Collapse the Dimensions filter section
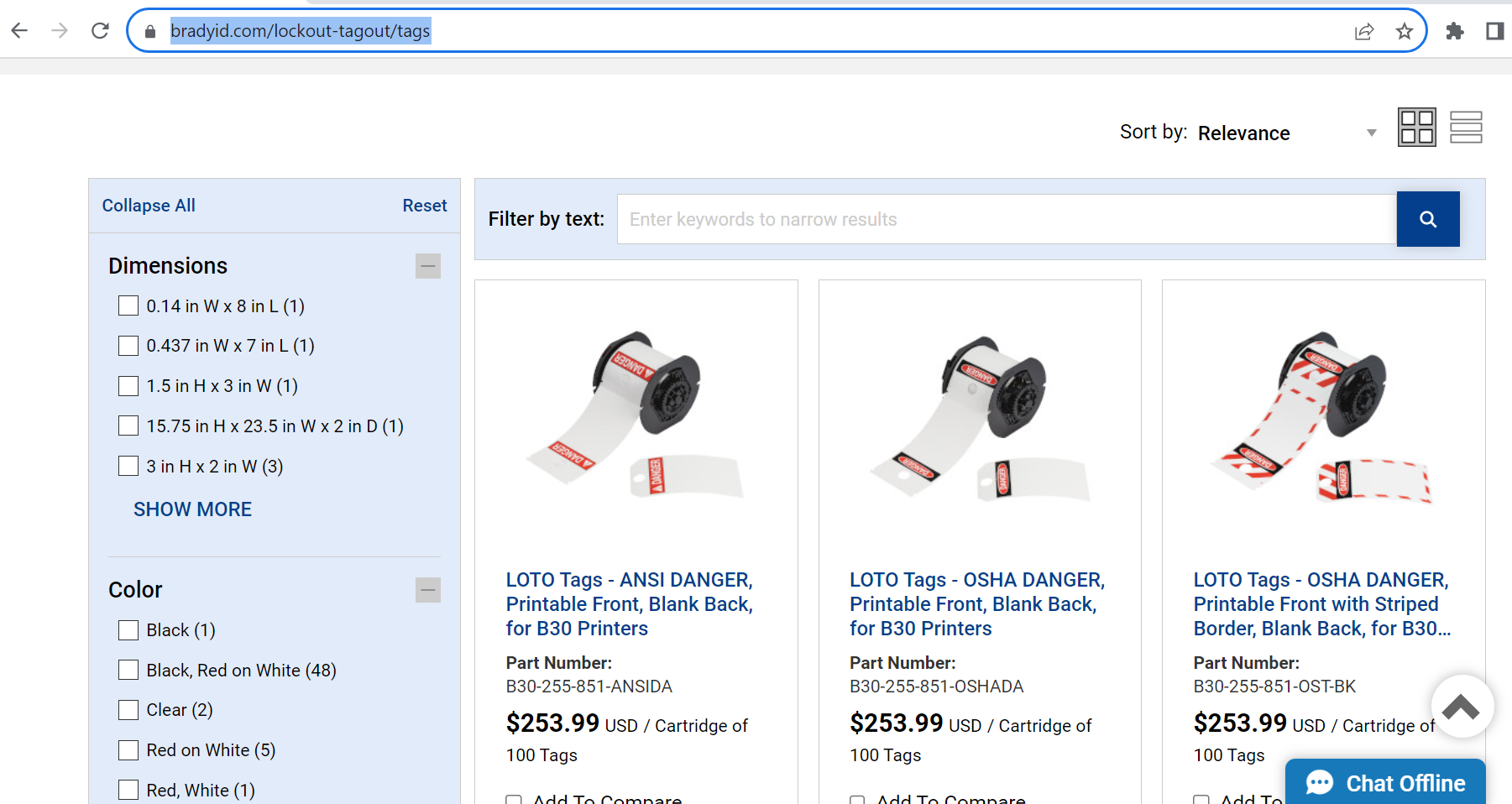 click(428, 266)
